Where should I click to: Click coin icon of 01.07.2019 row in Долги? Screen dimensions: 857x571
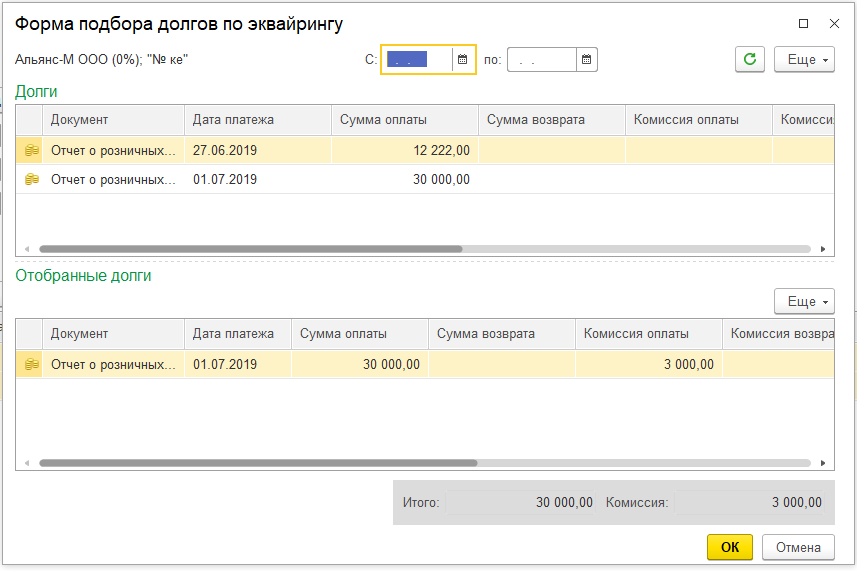coord(32,180)
